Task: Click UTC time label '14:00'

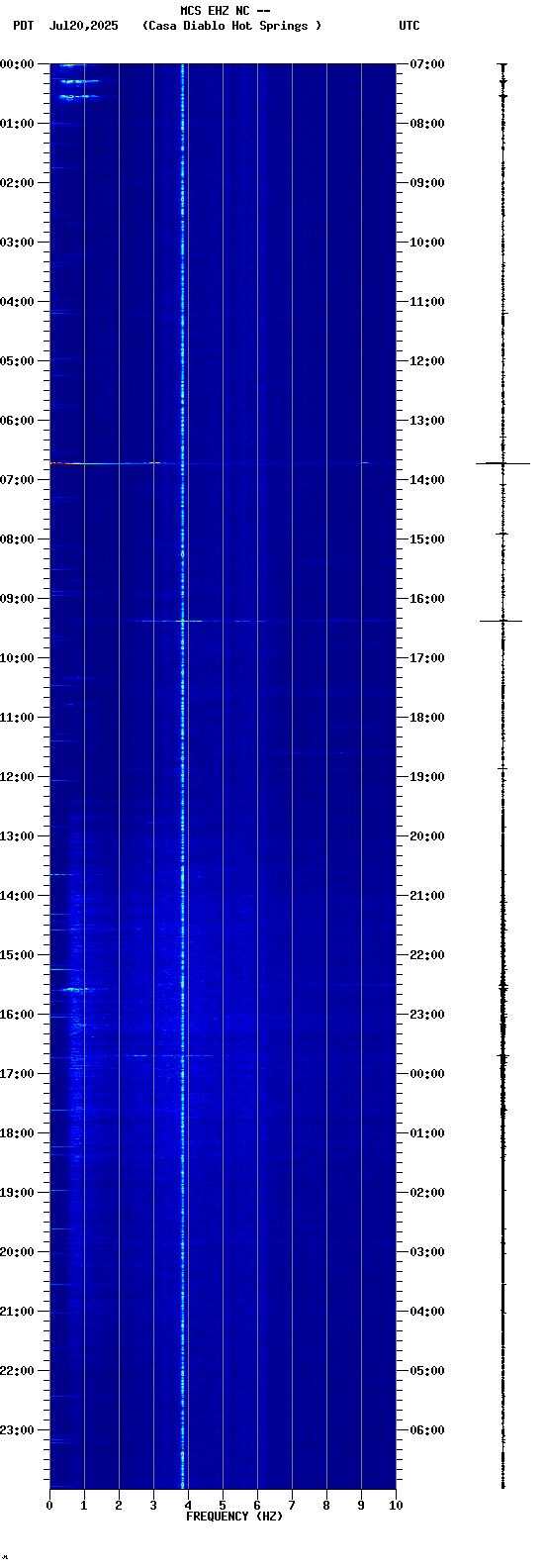Action: click(x=427, y=480)
